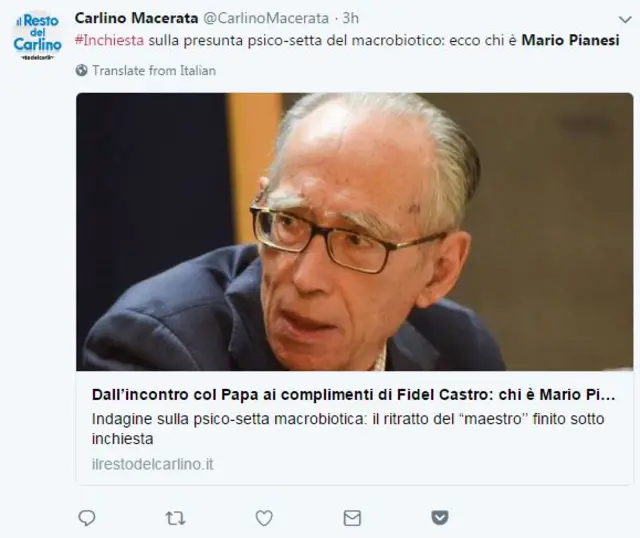Click the Translate from Italian link
Screen dimensions: 640x538
click(154, 71)
